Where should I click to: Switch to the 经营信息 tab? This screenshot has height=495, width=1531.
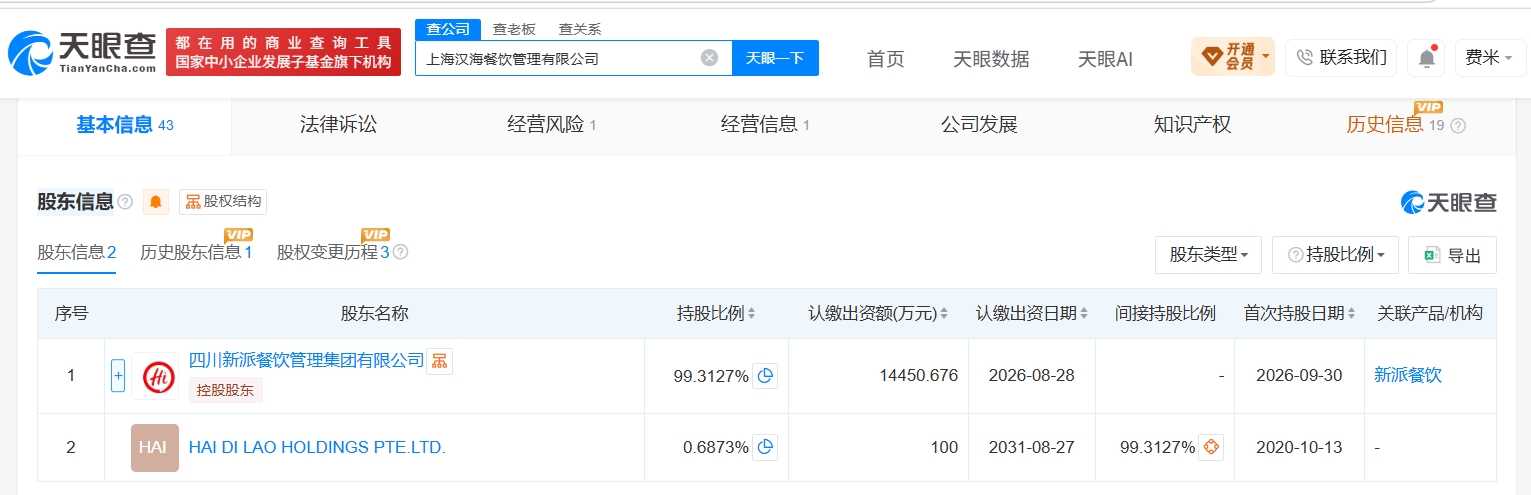point(765,125)
